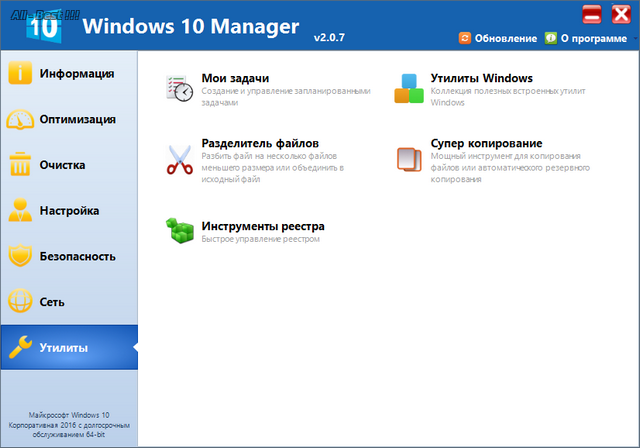
Task: Open Мои задачи checklist clock icon
Action: click(179, 88)
